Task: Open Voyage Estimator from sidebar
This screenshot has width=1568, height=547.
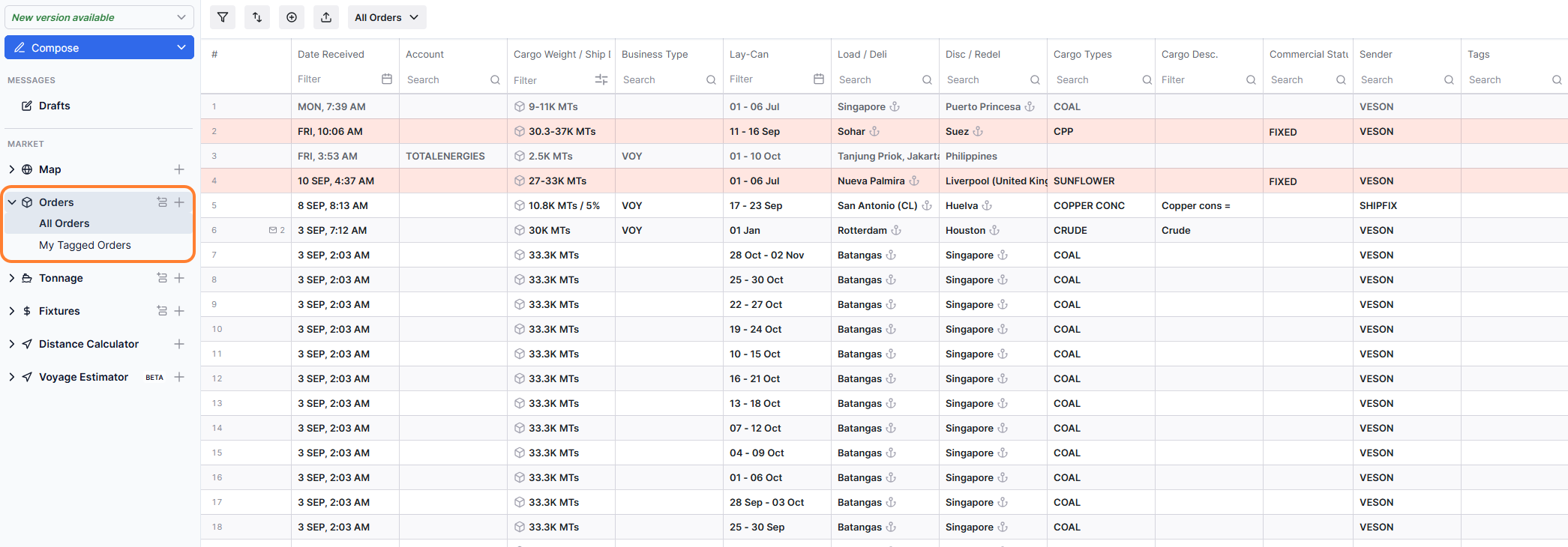Action: point(83,377)
